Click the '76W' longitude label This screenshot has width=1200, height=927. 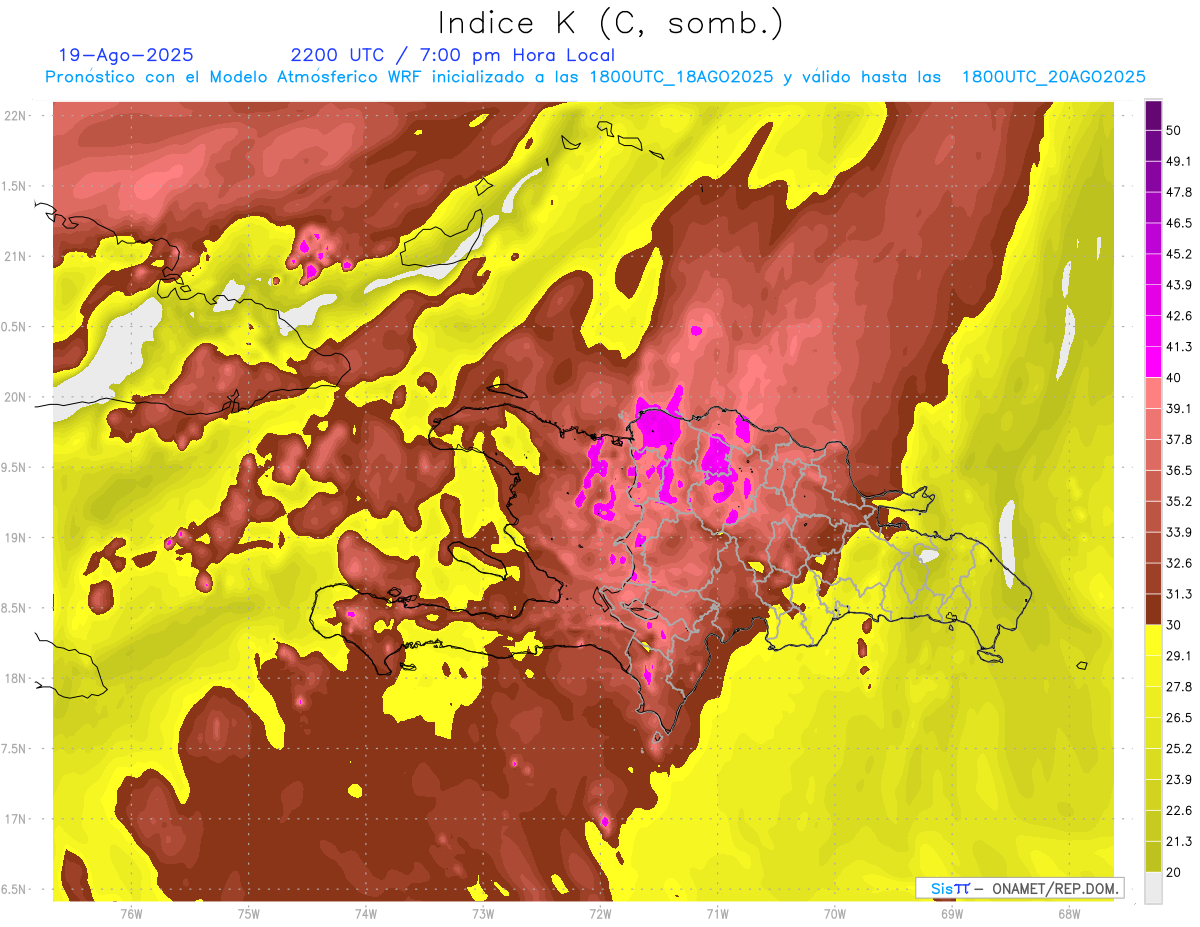(x=131, y=914)
